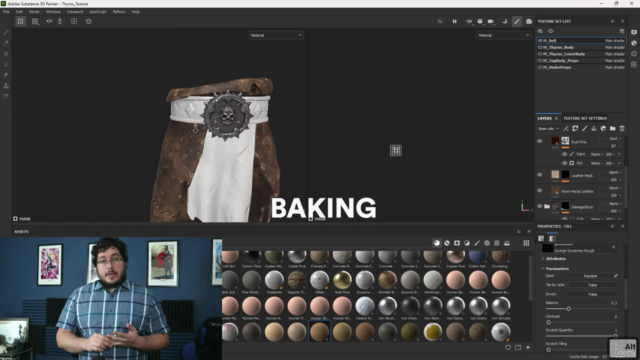The height and width of the screenshot is (360, 640).
Task: Select the Eraser tool in left toolbar
Action: [x=6, y=43]
